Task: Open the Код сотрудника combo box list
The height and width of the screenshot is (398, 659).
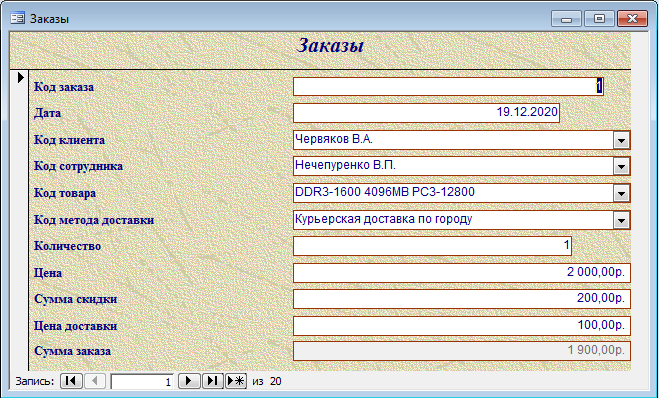Action: pos(621,166)
